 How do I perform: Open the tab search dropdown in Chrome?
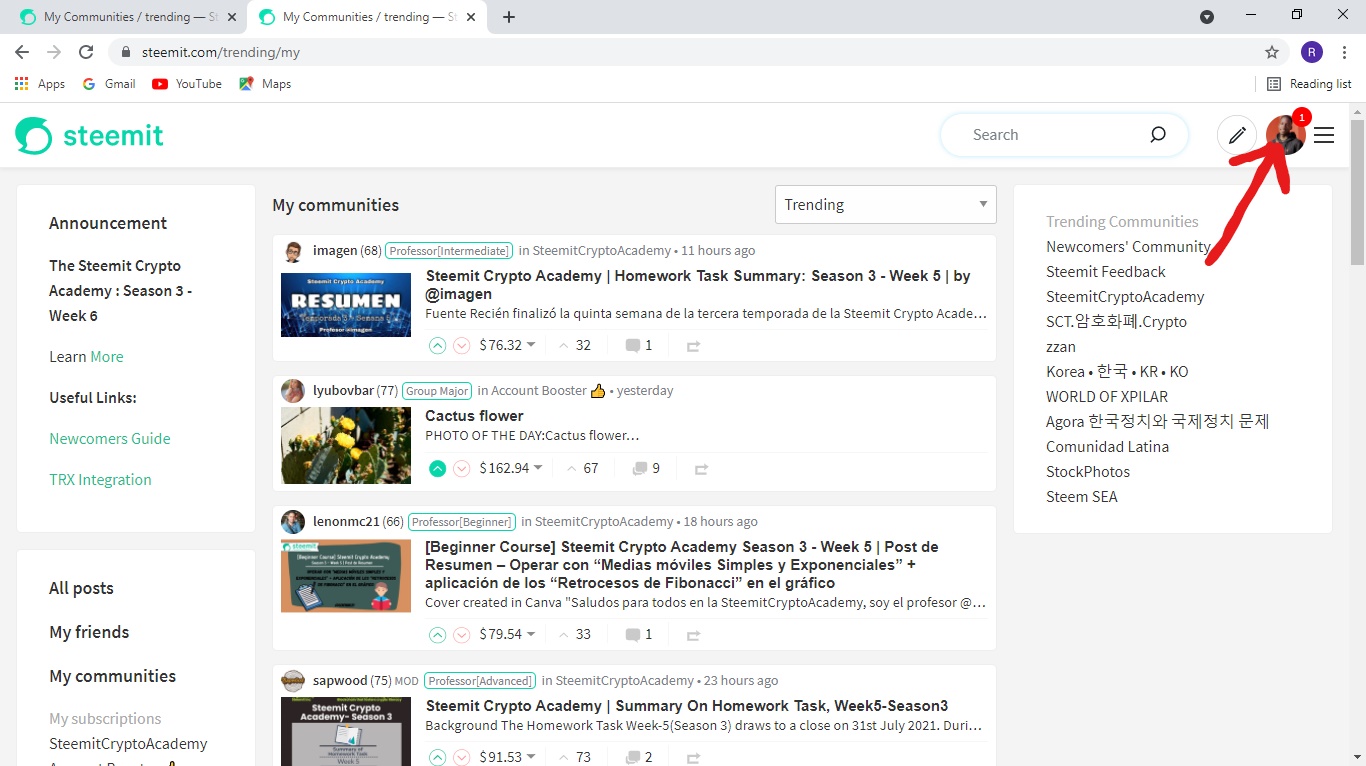pos(1207,17)
